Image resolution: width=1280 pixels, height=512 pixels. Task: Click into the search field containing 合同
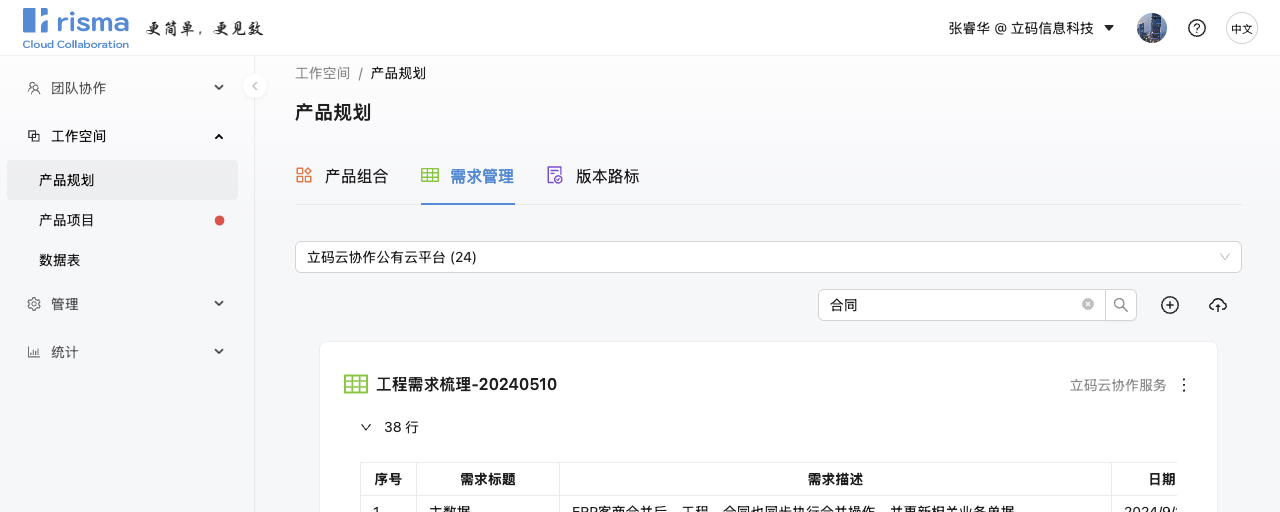[x=950, y=305]
